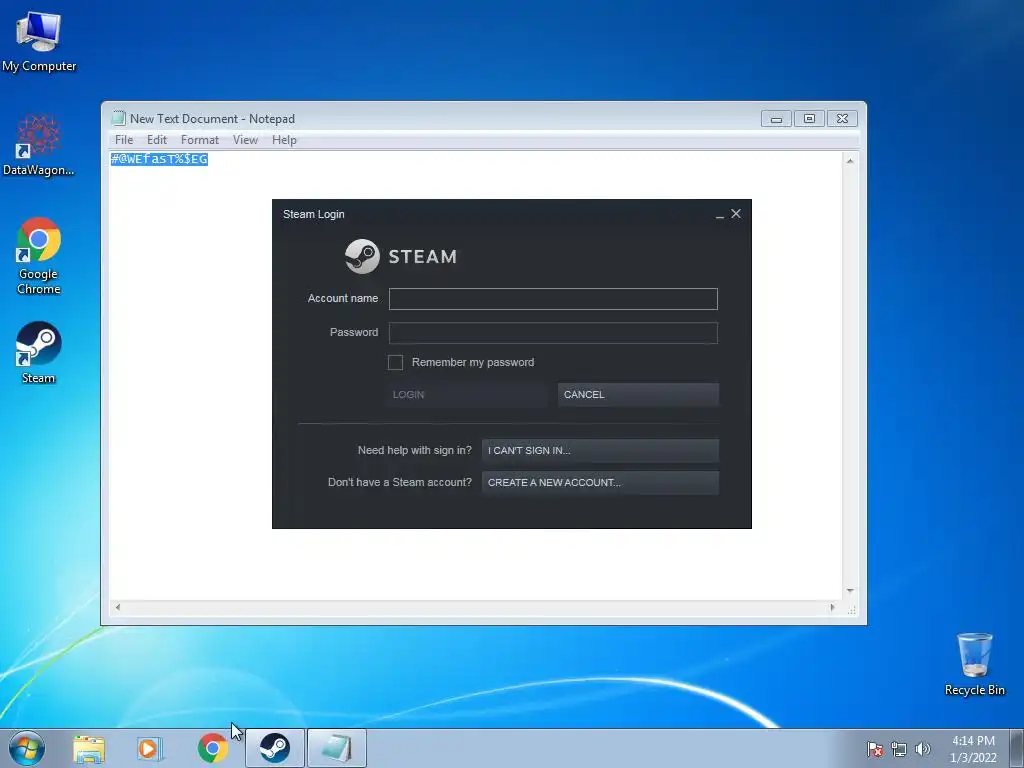Enable Remember my password checkbox
1024x768 pixels.
pos(395,362)
